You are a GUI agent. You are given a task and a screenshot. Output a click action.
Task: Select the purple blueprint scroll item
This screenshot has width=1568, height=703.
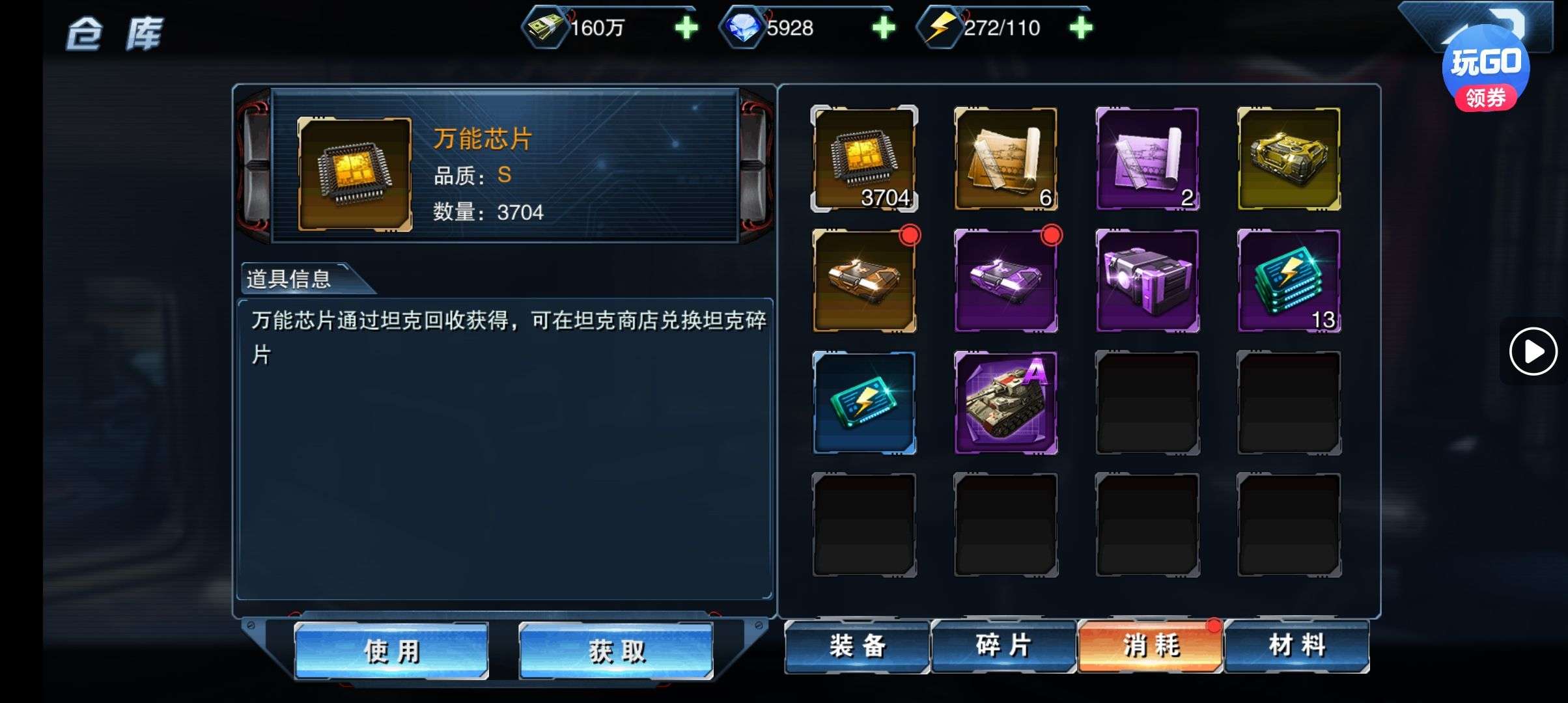pos(1147,159)
